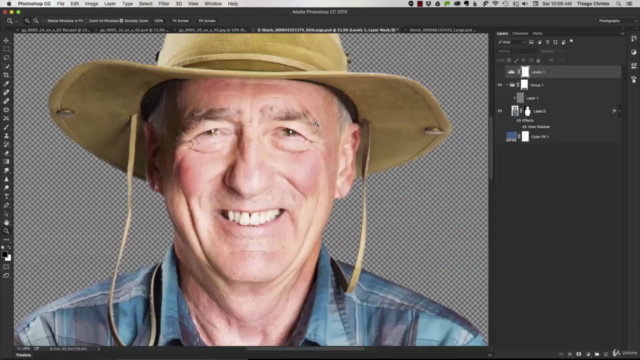The width and height of the screenshot is (640, 360).
Task: Open the Filter menu
Action: [x=164, y=4]
